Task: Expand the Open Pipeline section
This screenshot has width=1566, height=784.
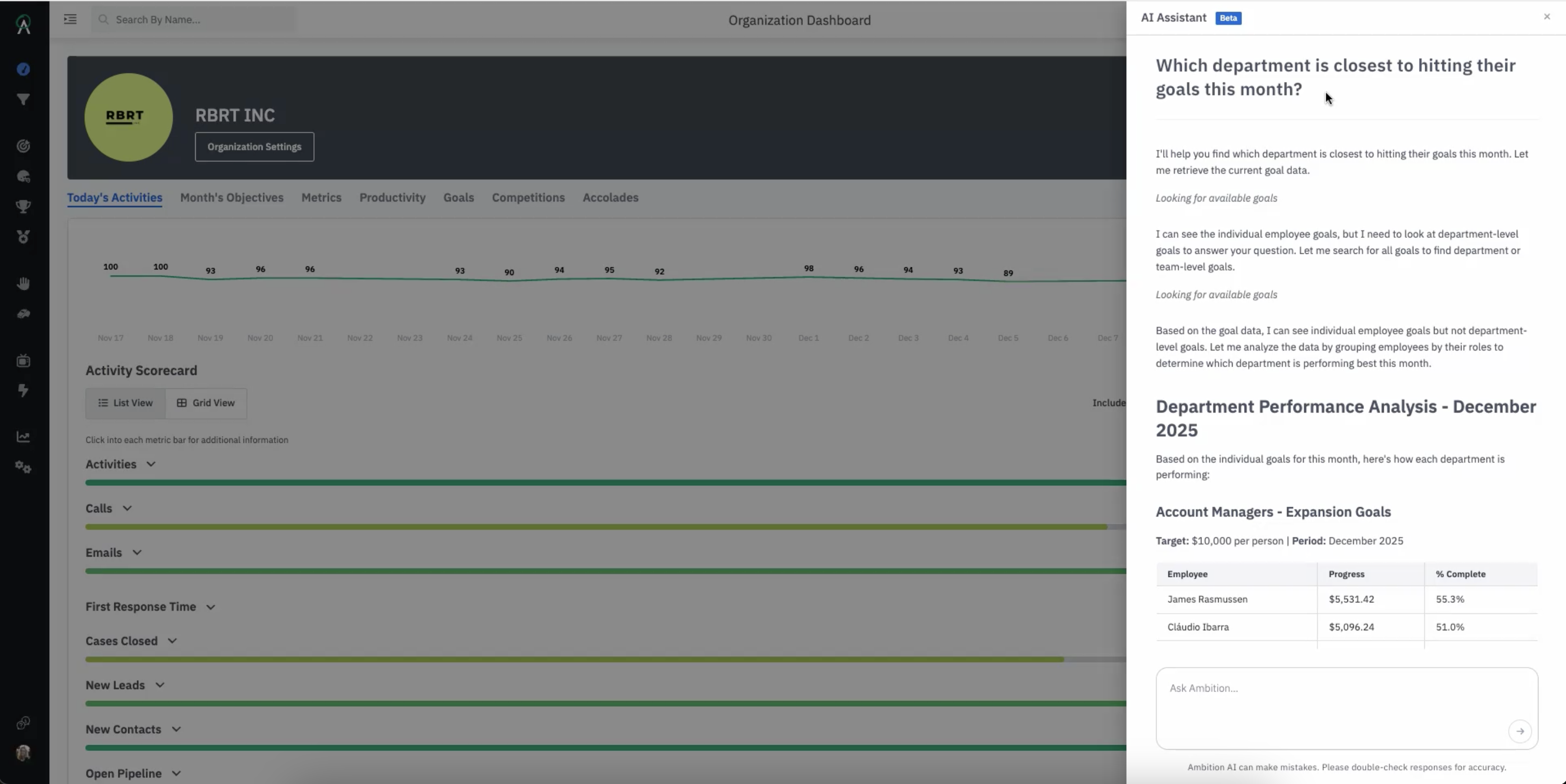Action: click(x=178, y=773)
